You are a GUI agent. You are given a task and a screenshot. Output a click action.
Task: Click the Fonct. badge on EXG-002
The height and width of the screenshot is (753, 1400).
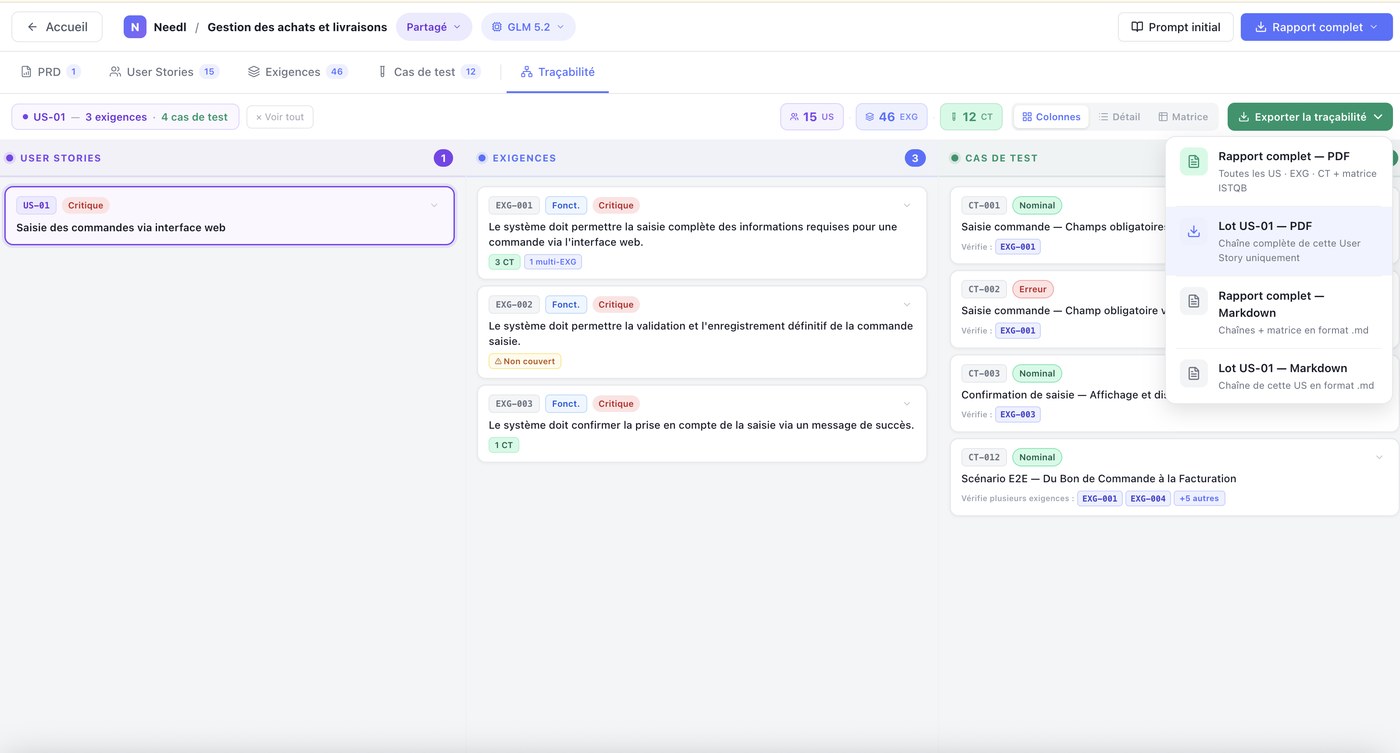click(x=566, y=304)
